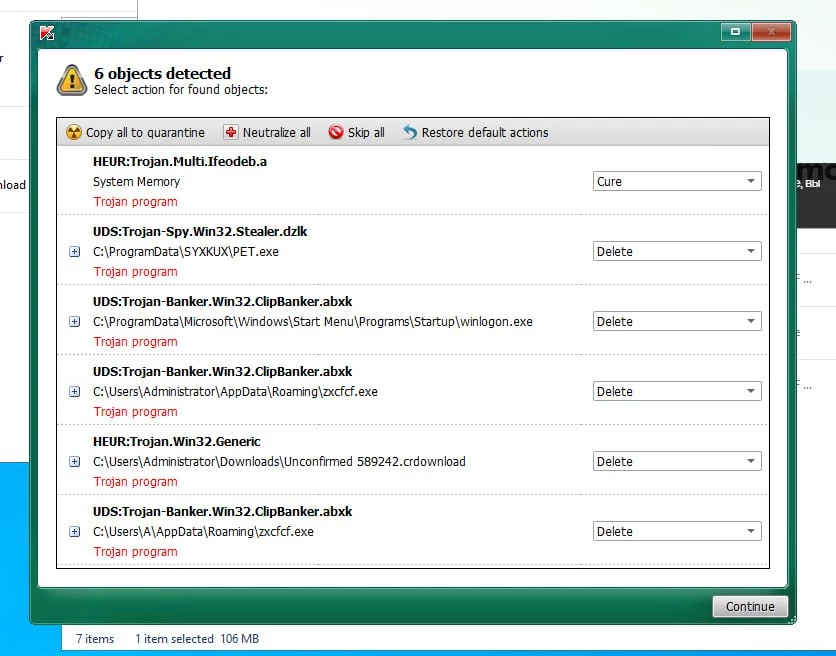This screenshot has height=656, width=836.
Task: Click the Copy all to quarantine radiation icon
Action: click(x=74, y=132)
